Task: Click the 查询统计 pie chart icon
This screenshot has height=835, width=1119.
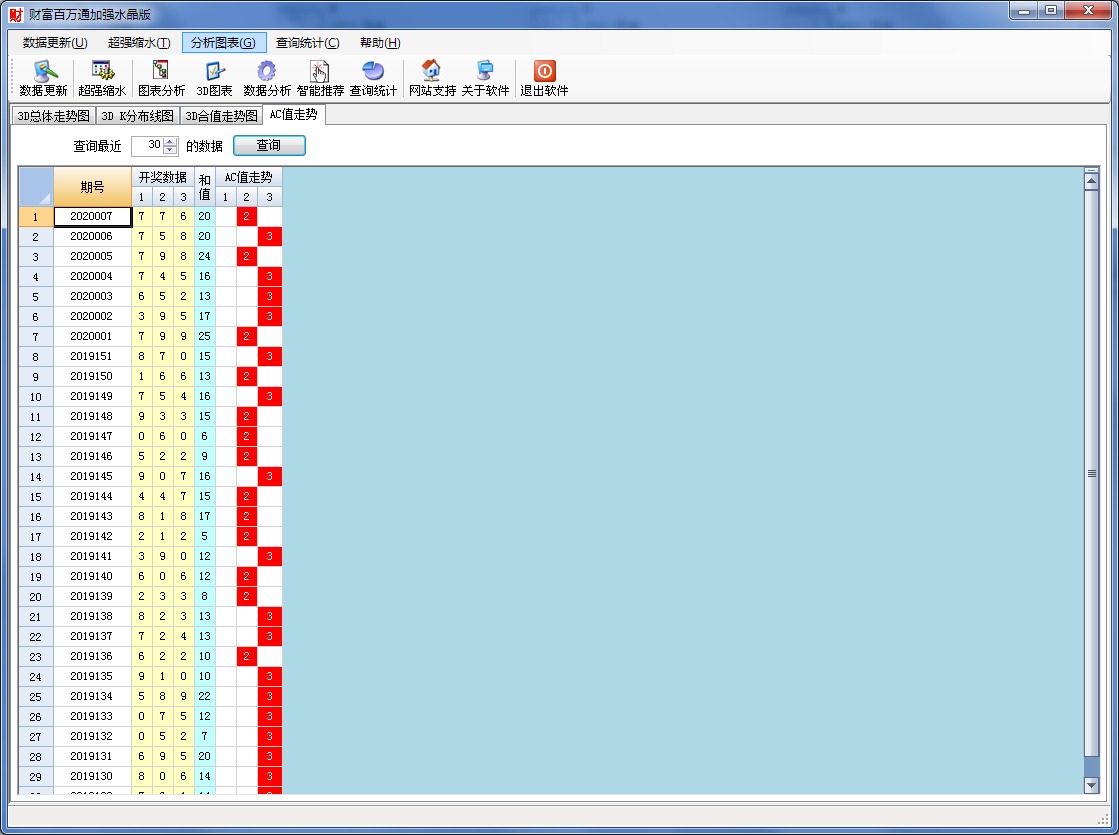Action: (373, 71)
